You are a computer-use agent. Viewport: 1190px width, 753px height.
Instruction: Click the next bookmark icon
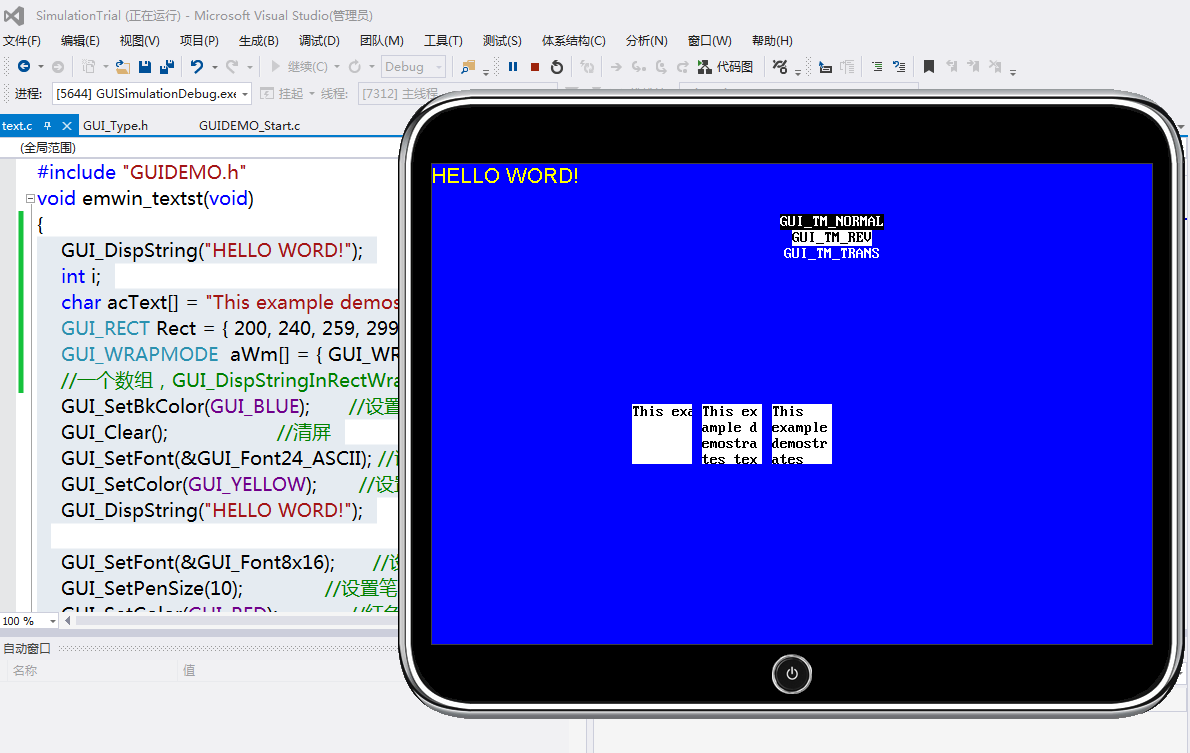click(x=973, y=67)
